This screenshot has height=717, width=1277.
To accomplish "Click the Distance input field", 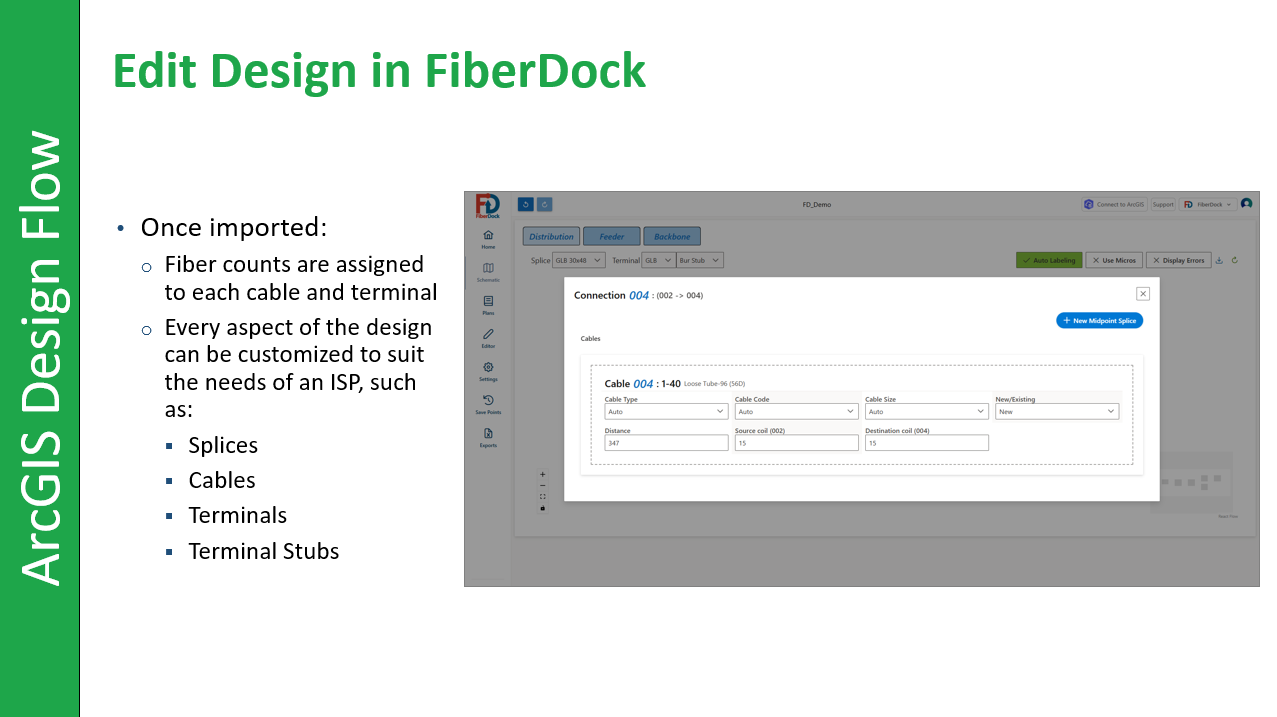I will click(x=666, y=443).
